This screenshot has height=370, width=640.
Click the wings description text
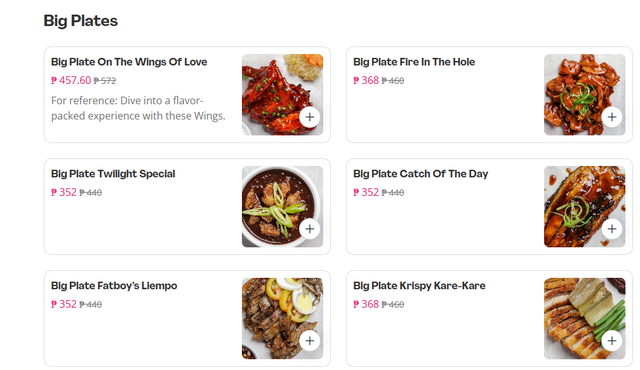pos(138,108)
